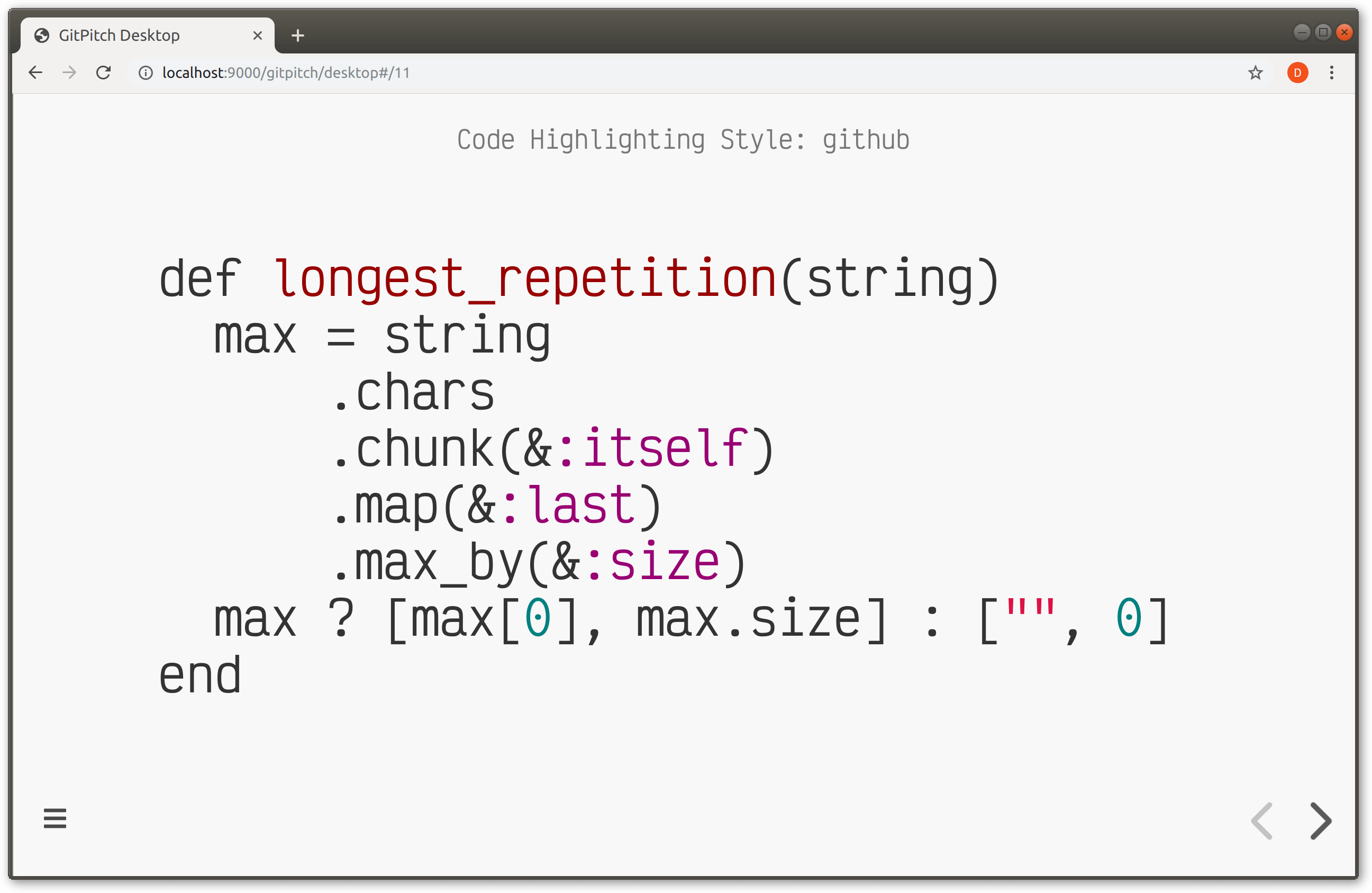1372x893 pixels.
Task: Open the GitPitch slide menu hamburger icon
Action: click(x=55, y=818)
